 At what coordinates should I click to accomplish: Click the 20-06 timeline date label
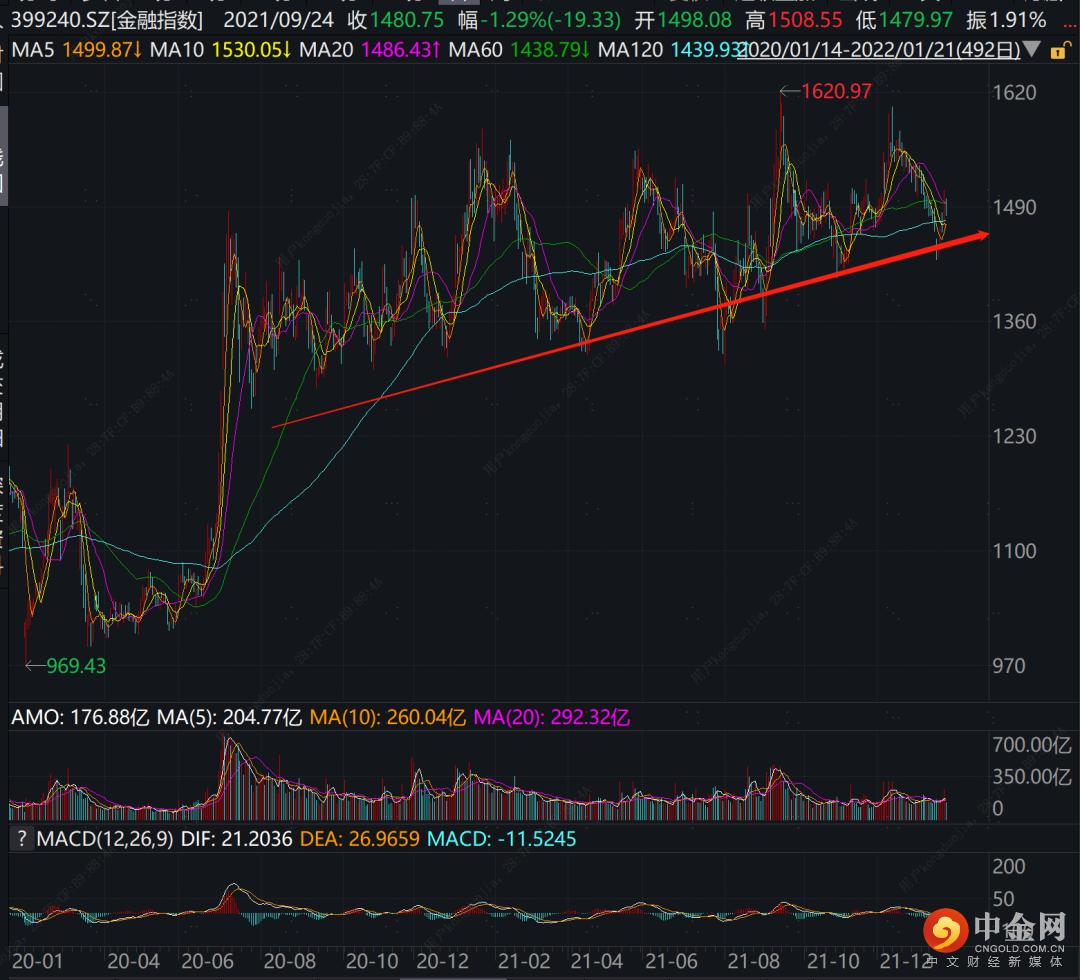point(207,961)
